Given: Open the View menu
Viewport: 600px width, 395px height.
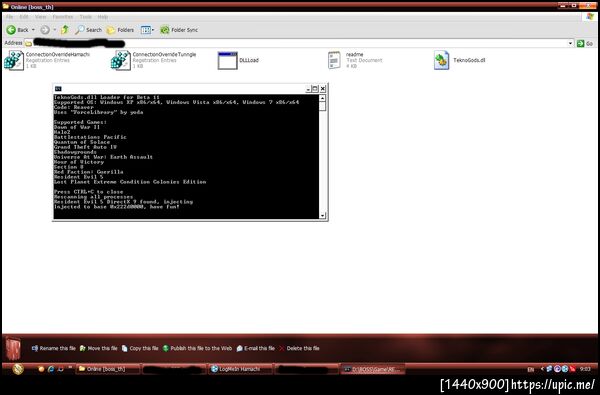Looking at the screenshot, I should (x=41, y=17).
